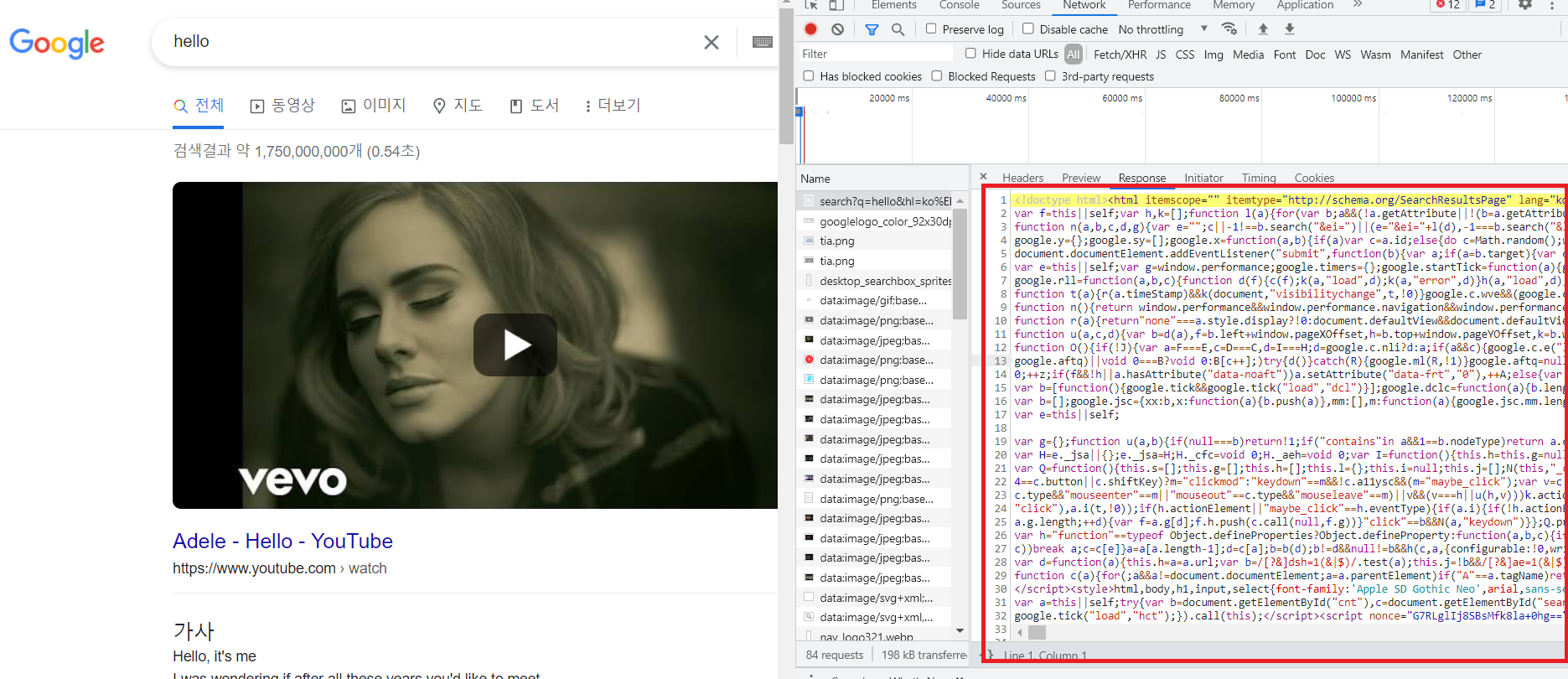Filter requests by Img

1214,54
